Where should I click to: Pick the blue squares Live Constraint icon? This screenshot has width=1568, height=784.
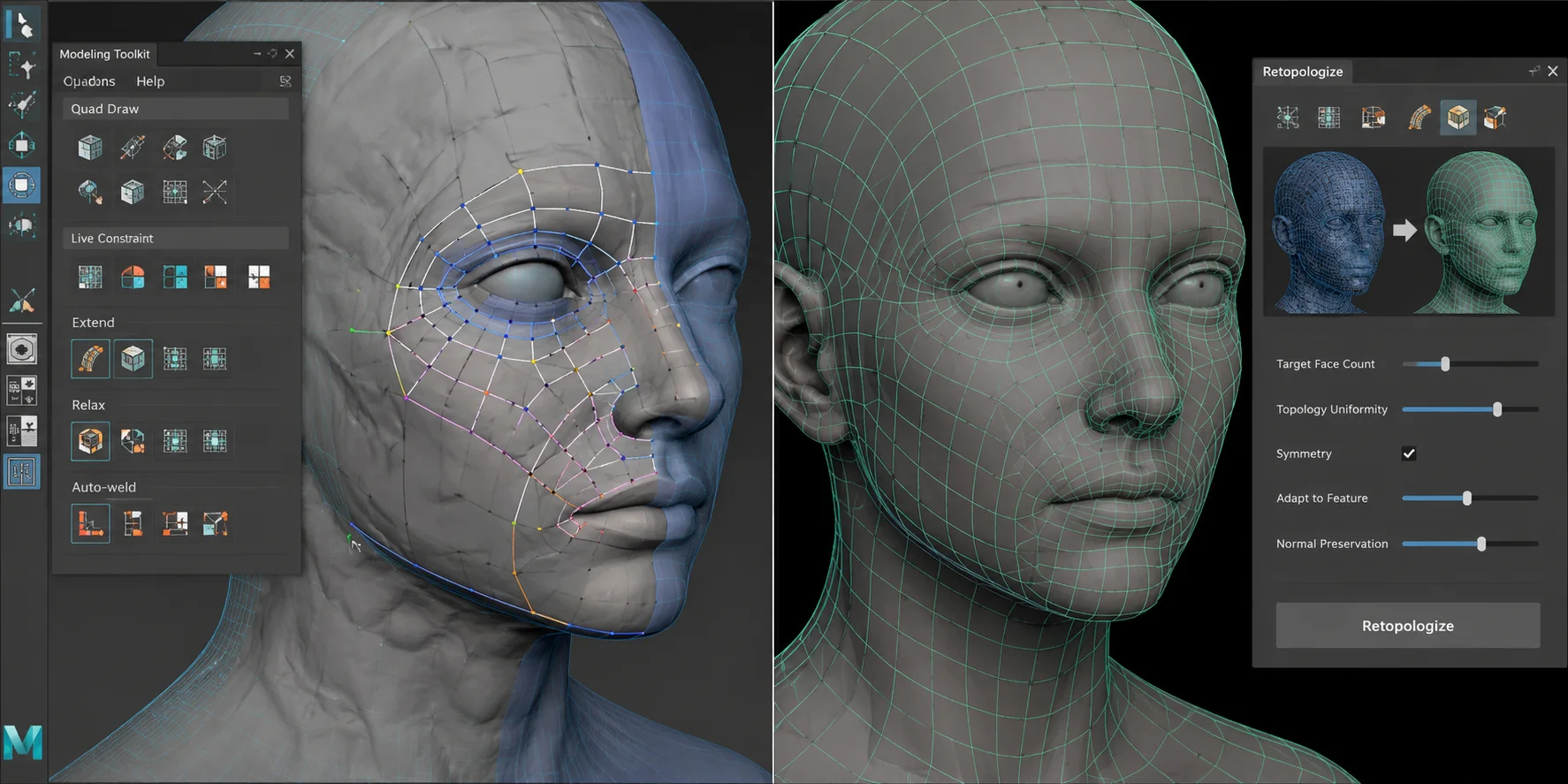[175, 278]
